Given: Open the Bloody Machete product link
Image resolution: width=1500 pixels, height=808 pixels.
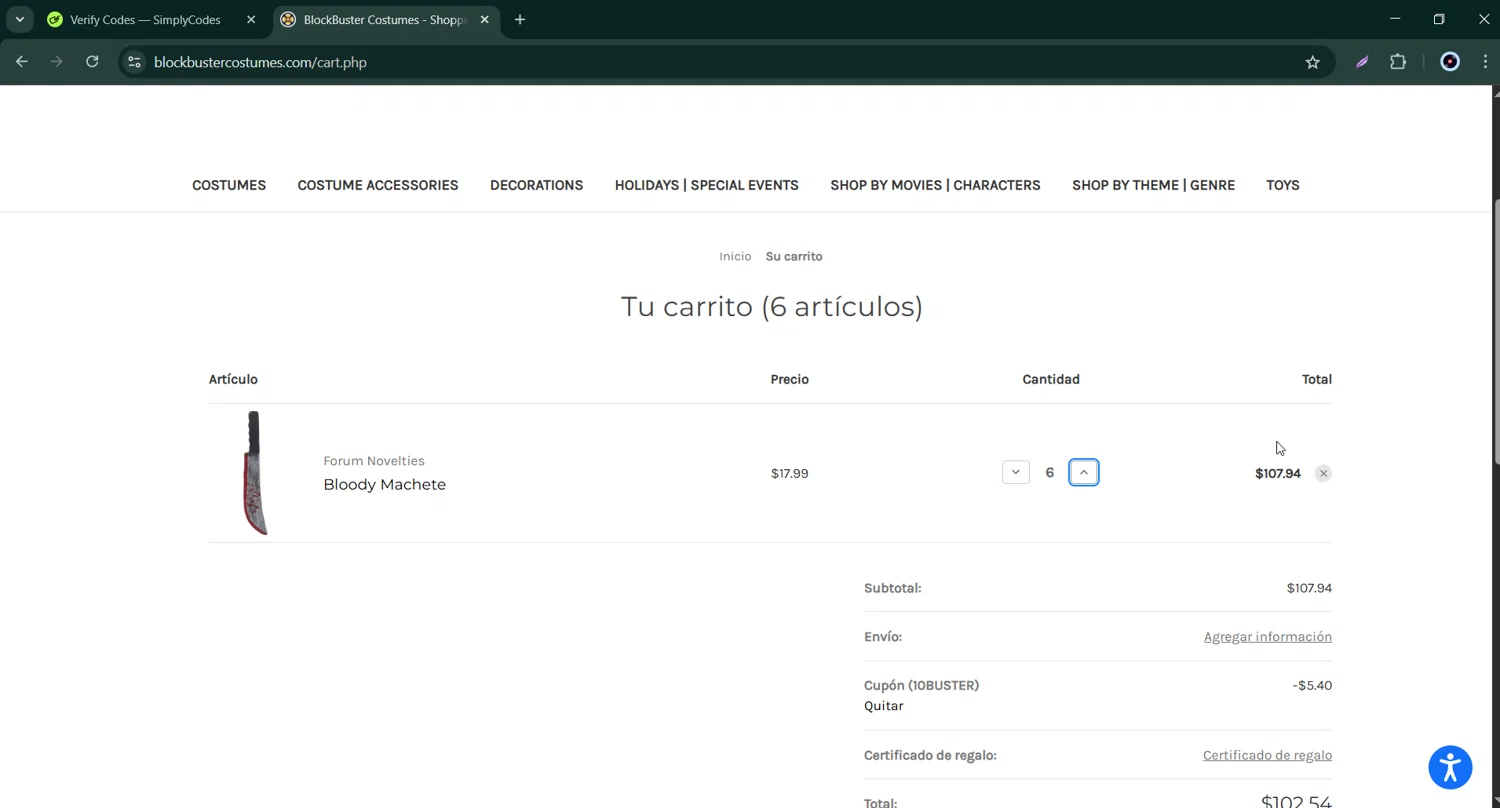Looking at the screenshot, I should 384,484.
